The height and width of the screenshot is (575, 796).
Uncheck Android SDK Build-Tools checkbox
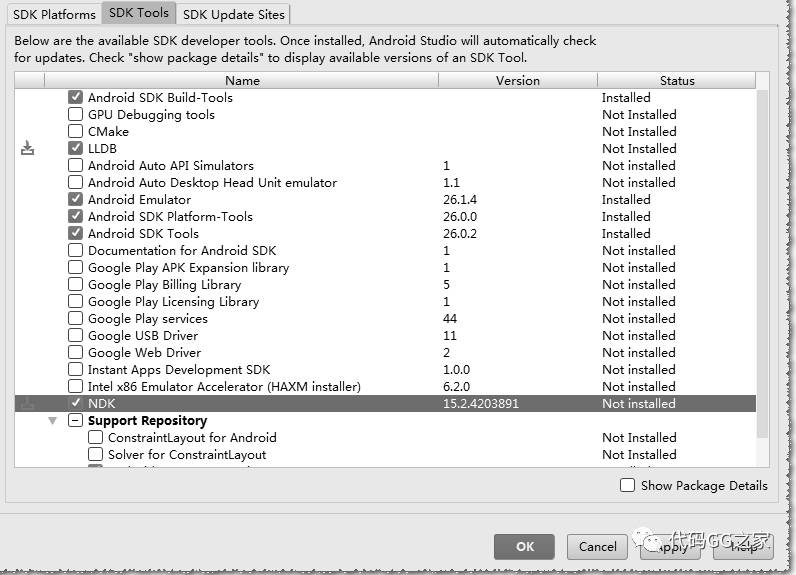(x=75, y=97)
